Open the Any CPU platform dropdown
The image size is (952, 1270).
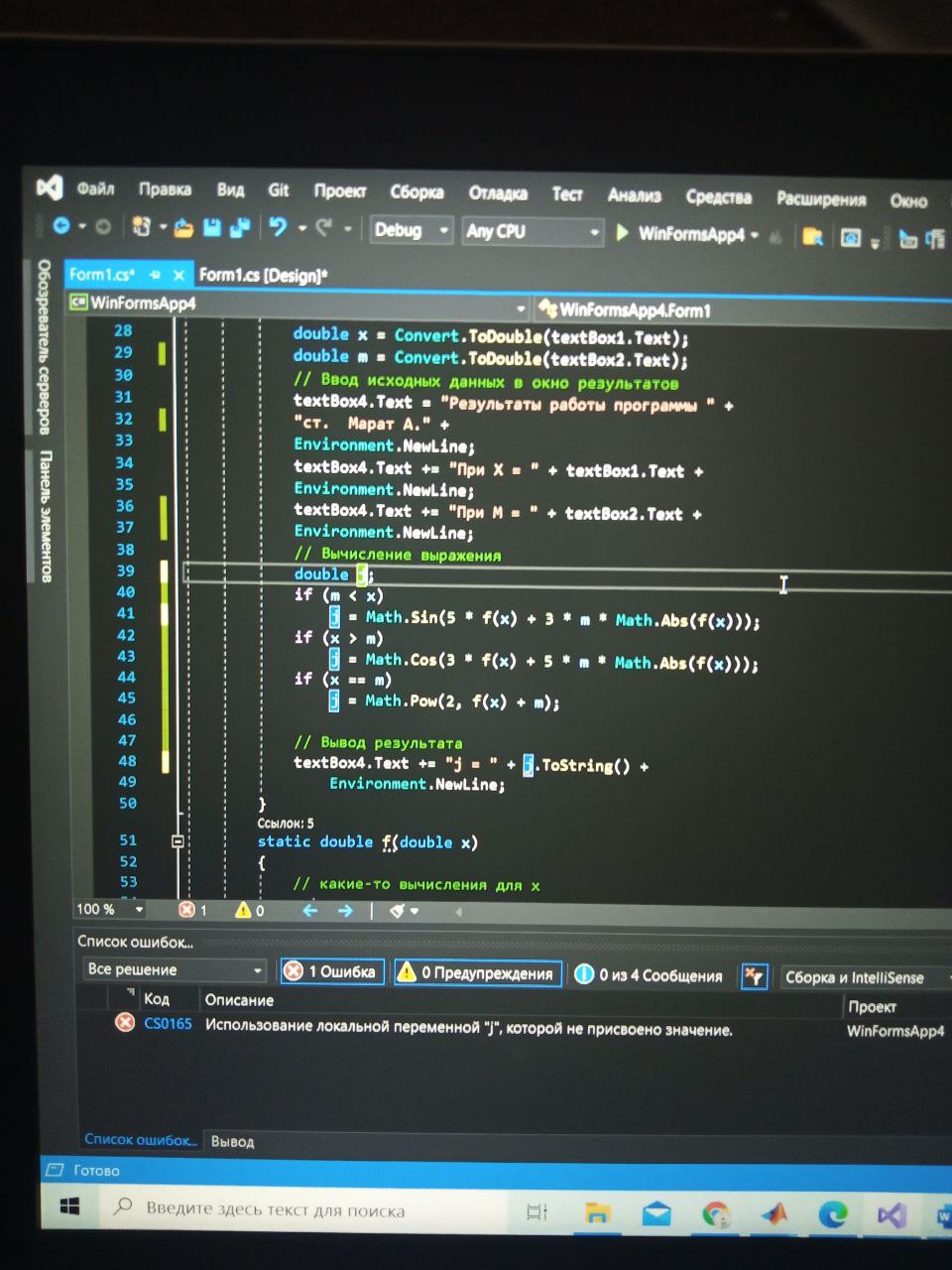point(533,232)
